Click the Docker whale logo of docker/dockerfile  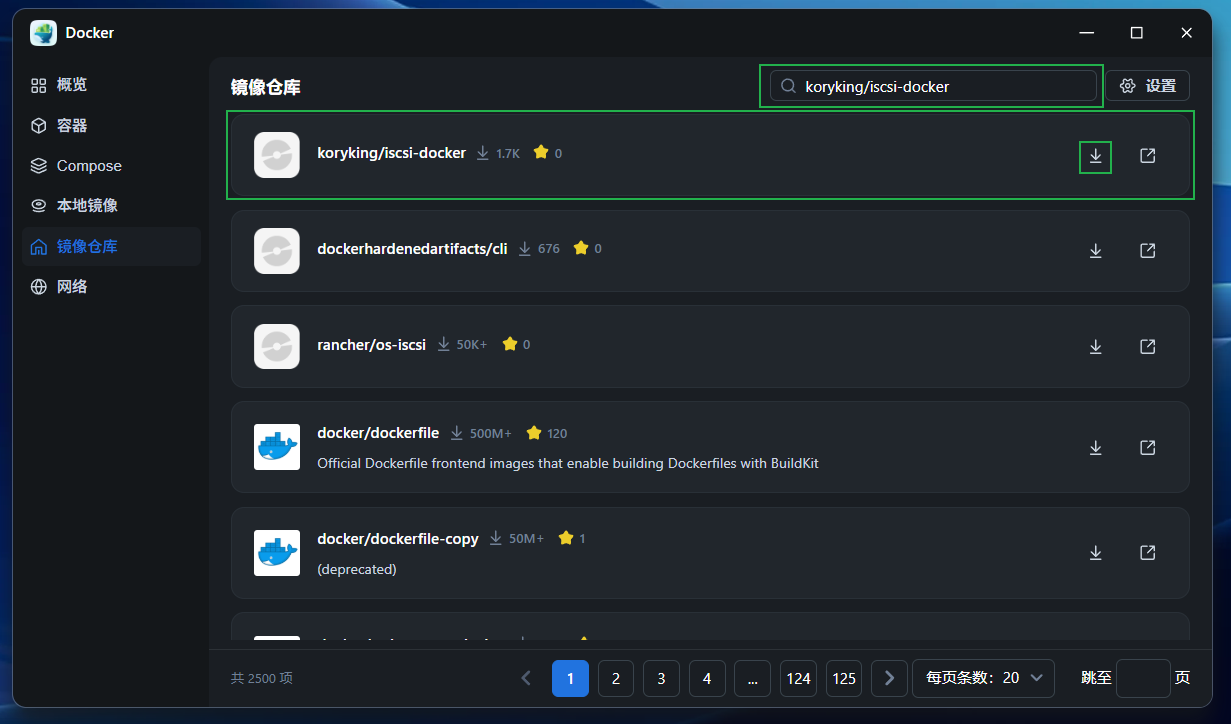[x=277, y=447]
